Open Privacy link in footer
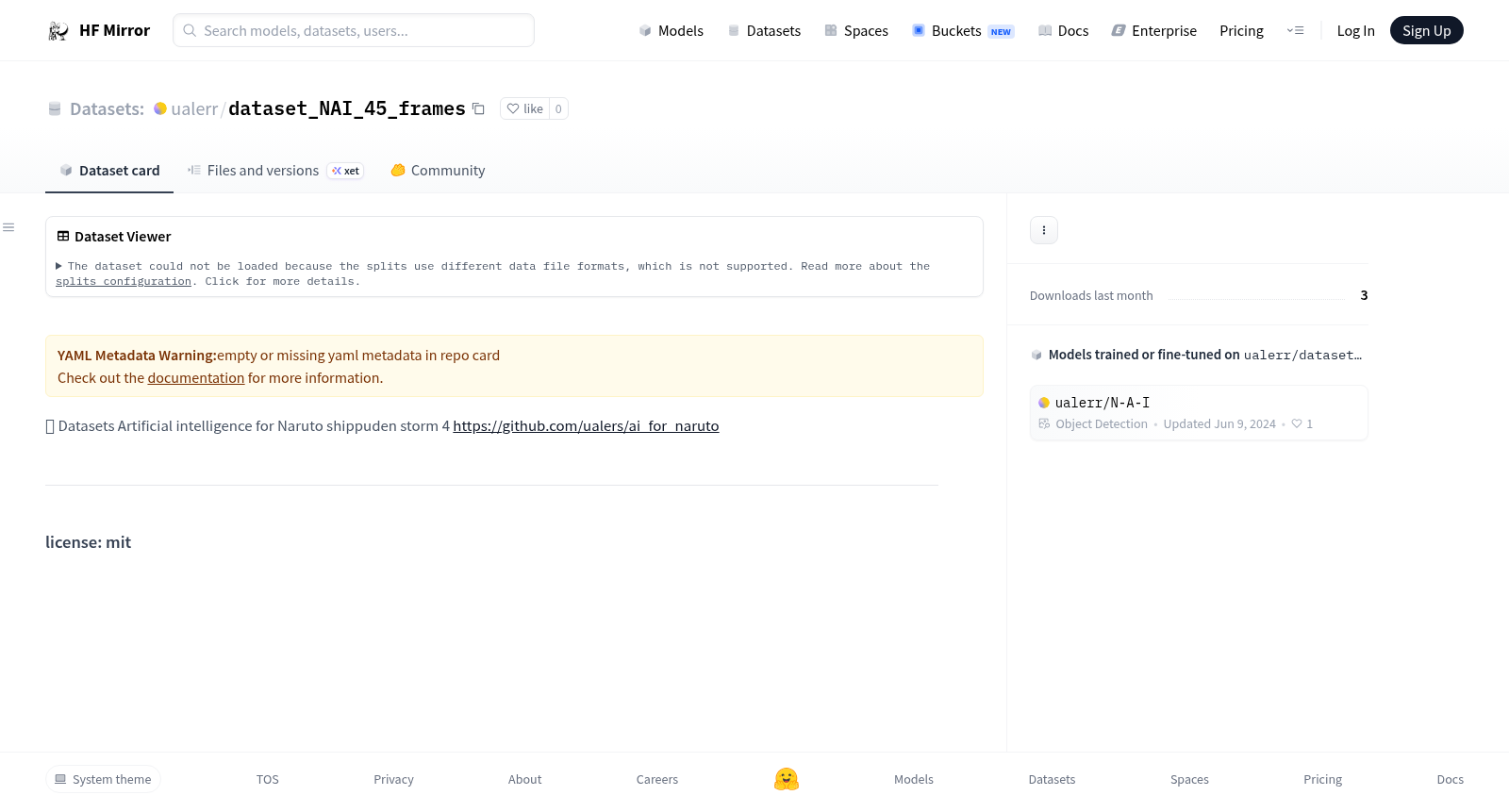The width and height of the screenshot is (1509, 812). coord(393,780)
